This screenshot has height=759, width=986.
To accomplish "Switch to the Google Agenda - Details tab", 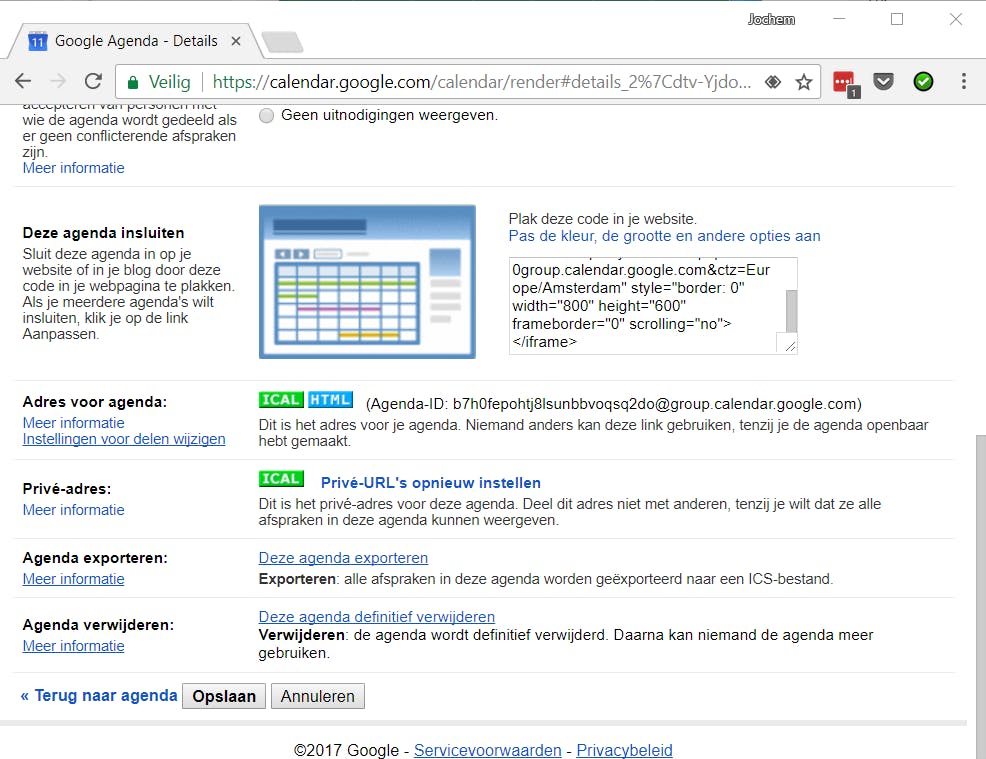I will point(132,41).
